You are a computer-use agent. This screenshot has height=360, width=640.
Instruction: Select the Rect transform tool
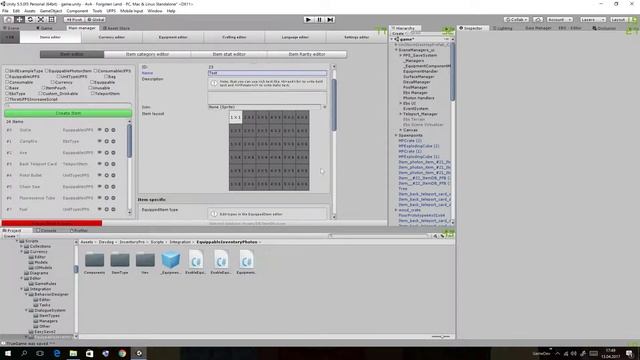[51, 19]
